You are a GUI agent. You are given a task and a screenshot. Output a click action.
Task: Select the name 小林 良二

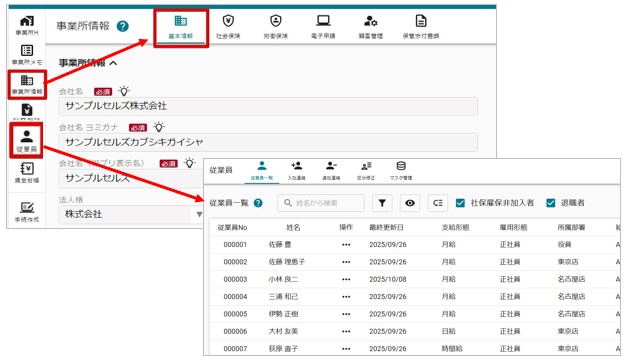pos(283,280)
